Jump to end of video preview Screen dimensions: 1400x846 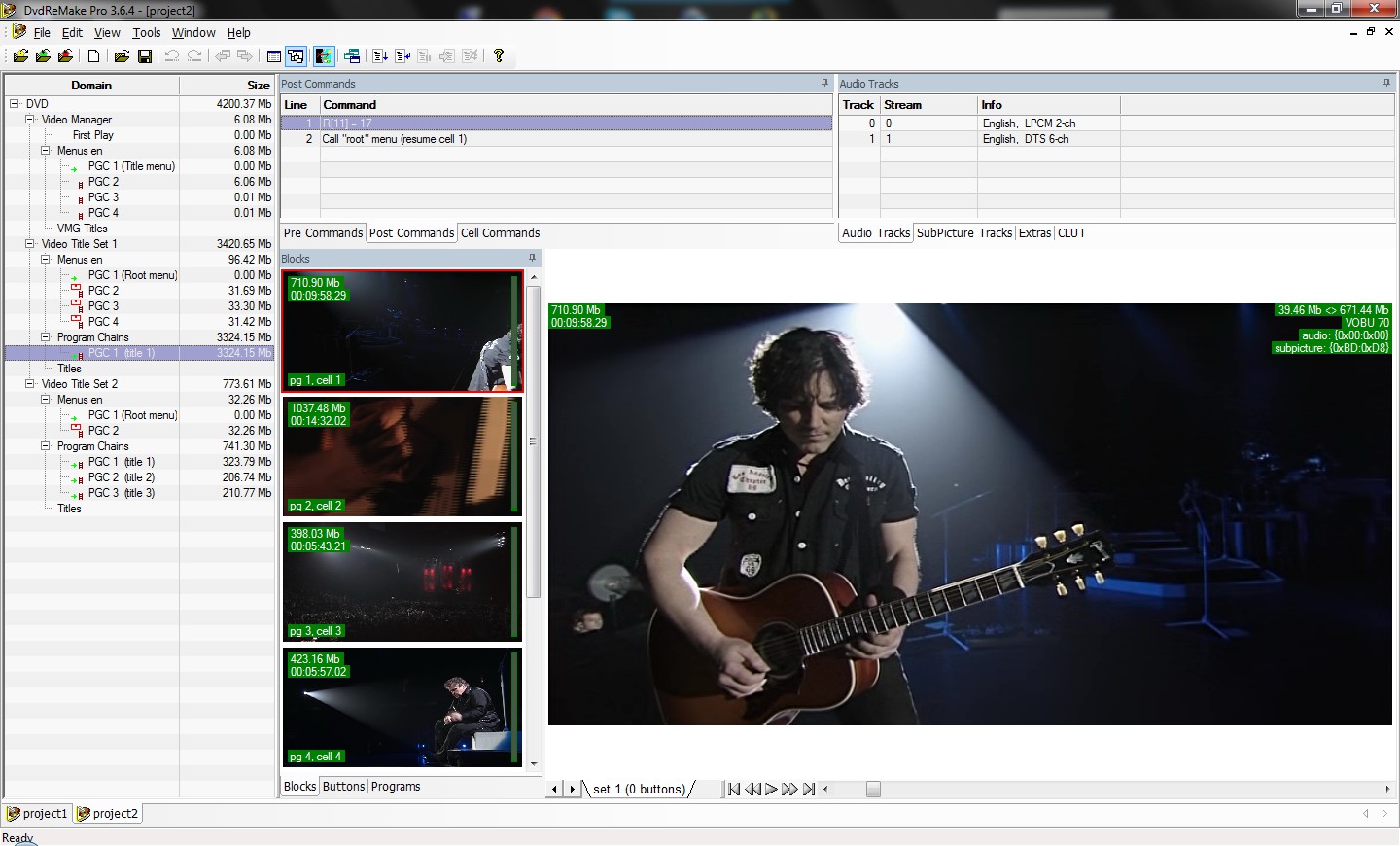coord(809,789)
